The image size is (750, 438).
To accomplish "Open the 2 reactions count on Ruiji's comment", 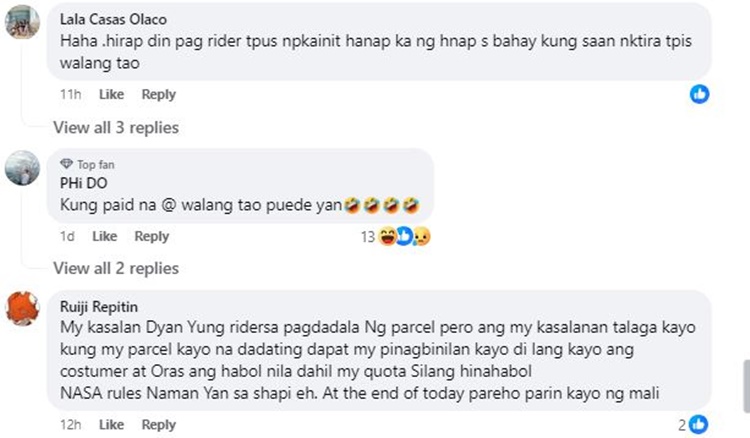I will tap(682, 425).
